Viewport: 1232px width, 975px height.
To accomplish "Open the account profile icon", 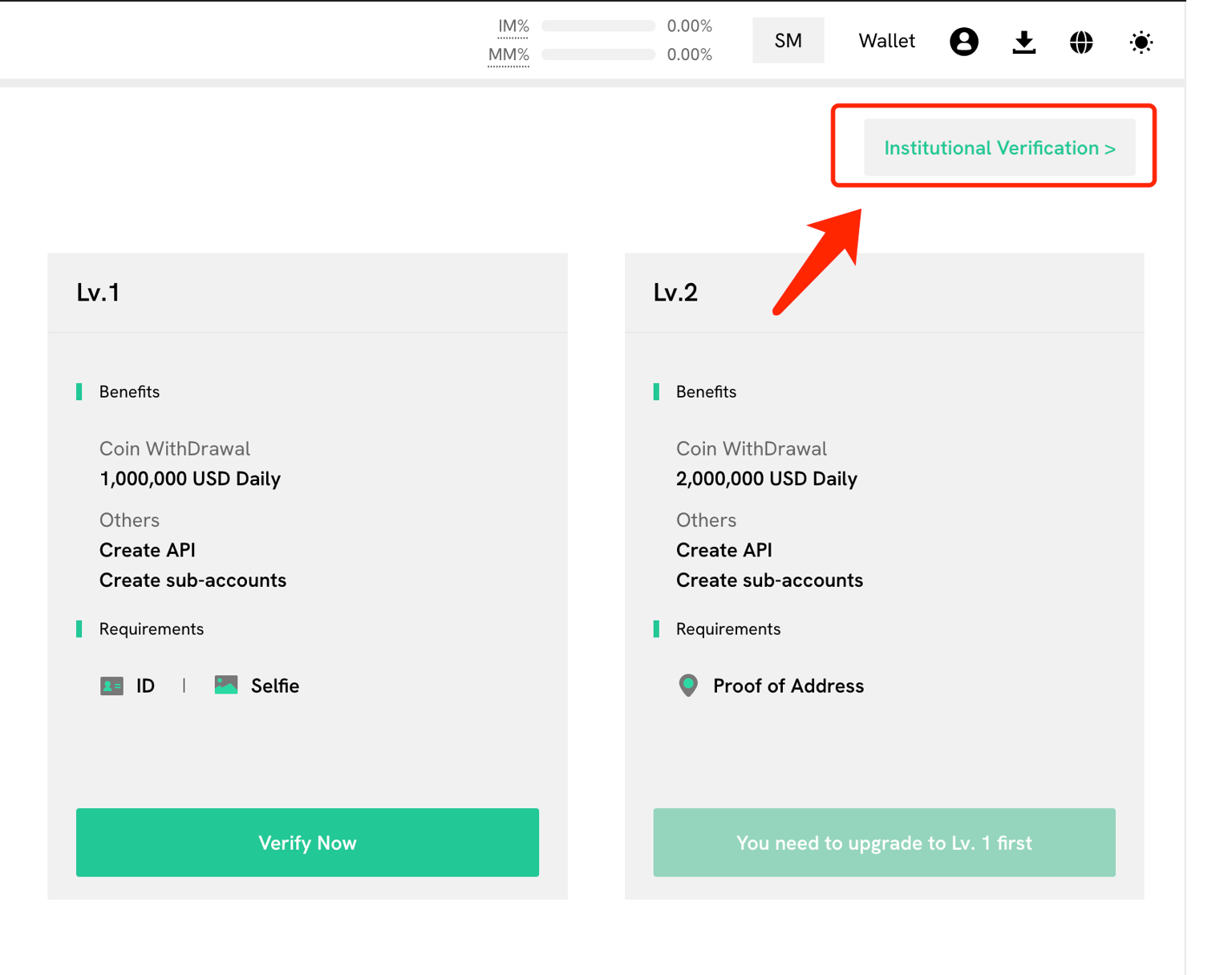I will click(963, 42).
